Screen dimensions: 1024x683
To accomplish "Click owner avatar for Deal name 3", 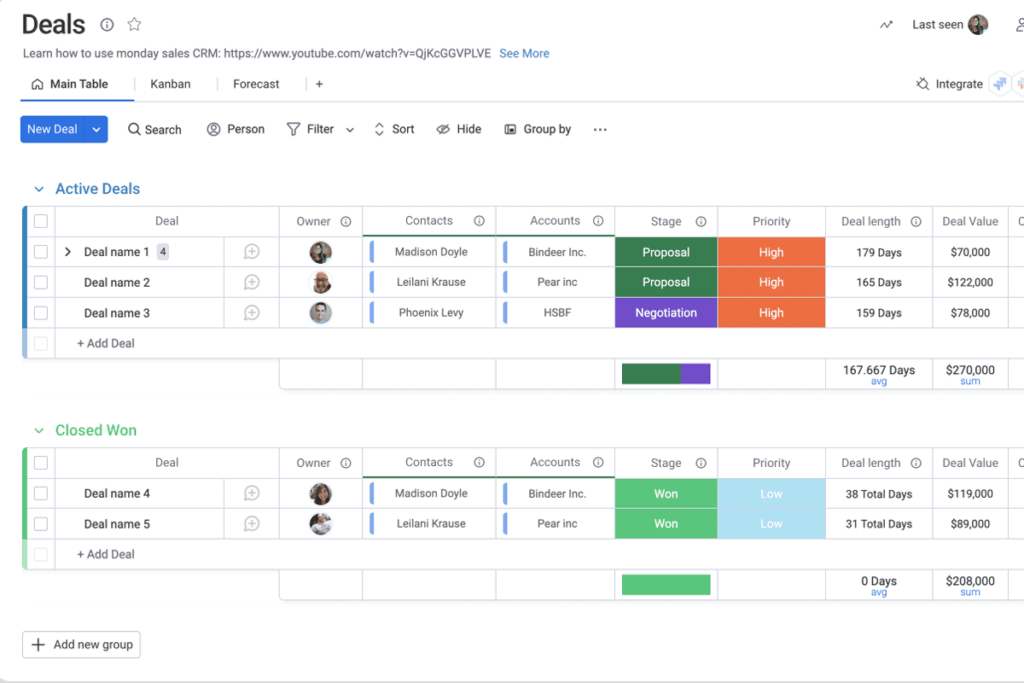I will (321, 313).
